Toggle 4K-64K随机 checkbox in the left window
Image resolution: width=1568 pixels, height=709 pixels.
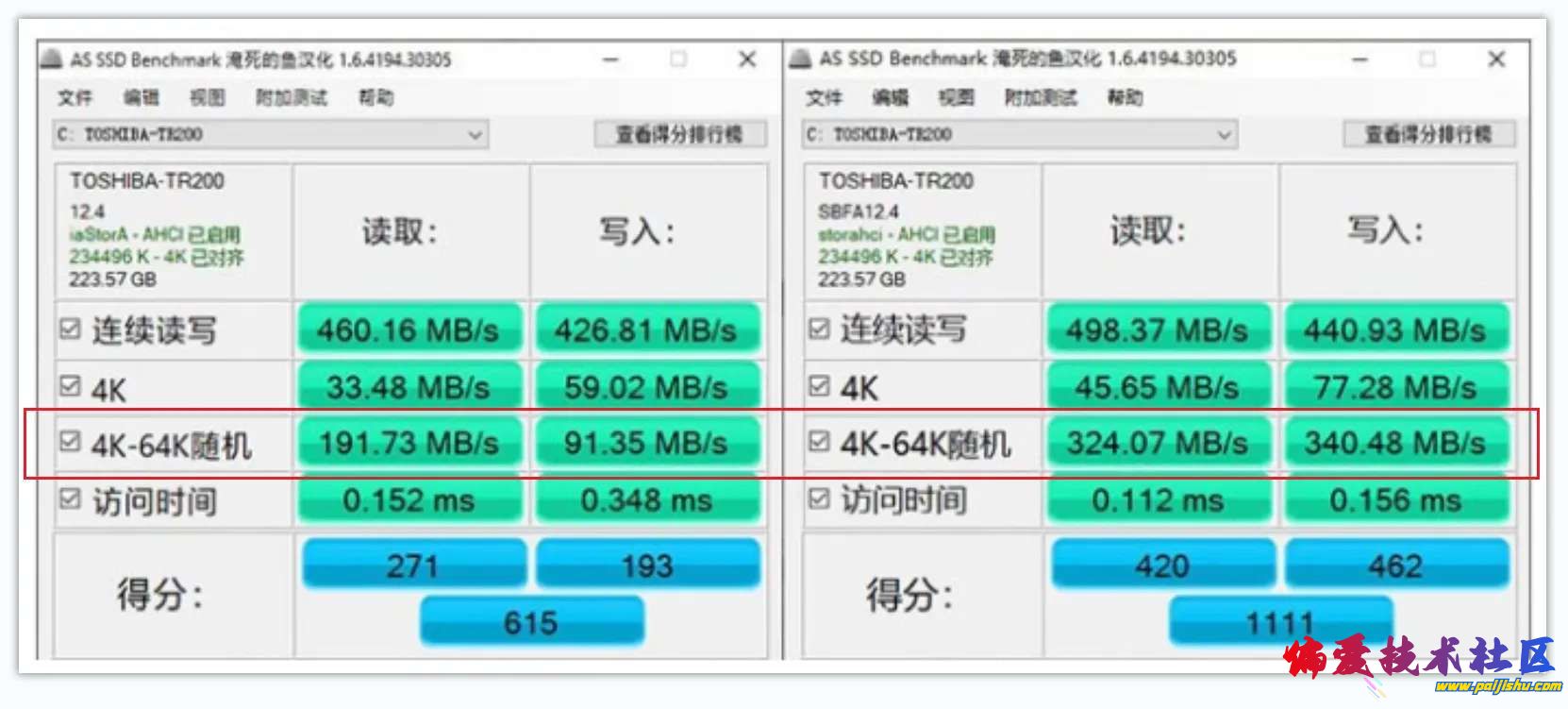click(70, 441)
